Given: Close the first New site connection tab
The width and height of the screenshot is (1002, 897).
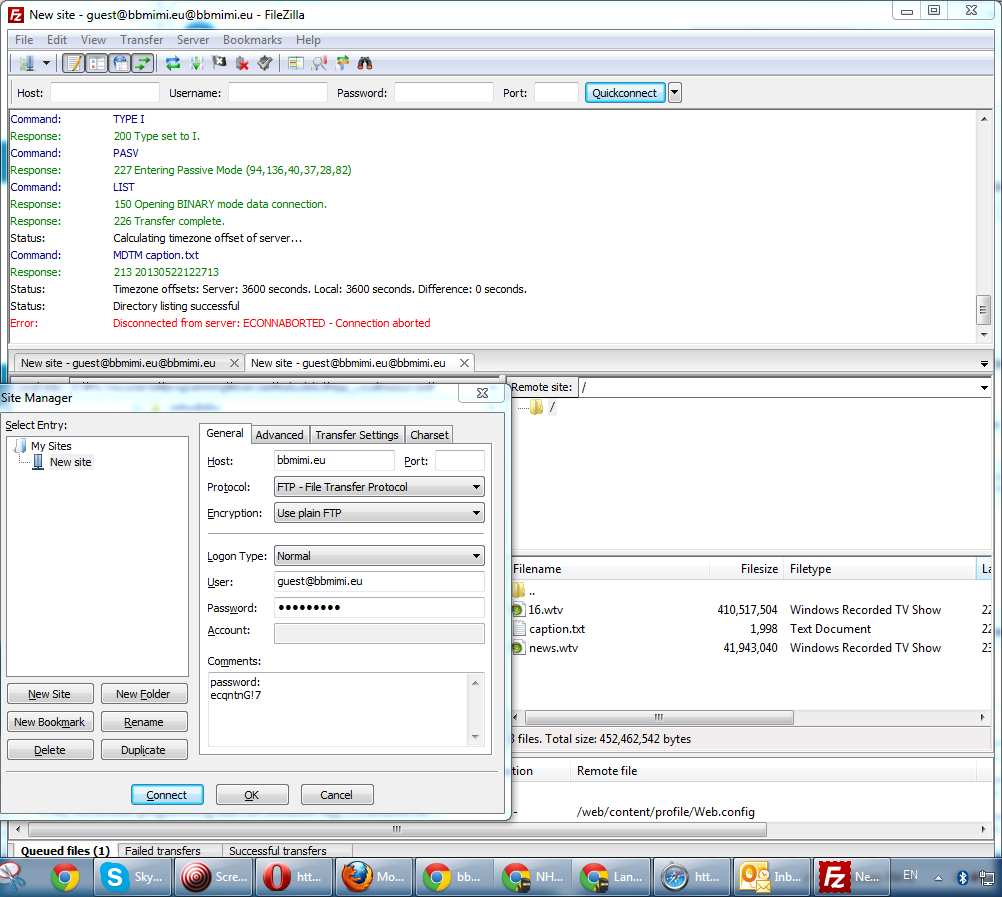Looking at the screenshot, I should pyautogui.click(x=235, y=363).
